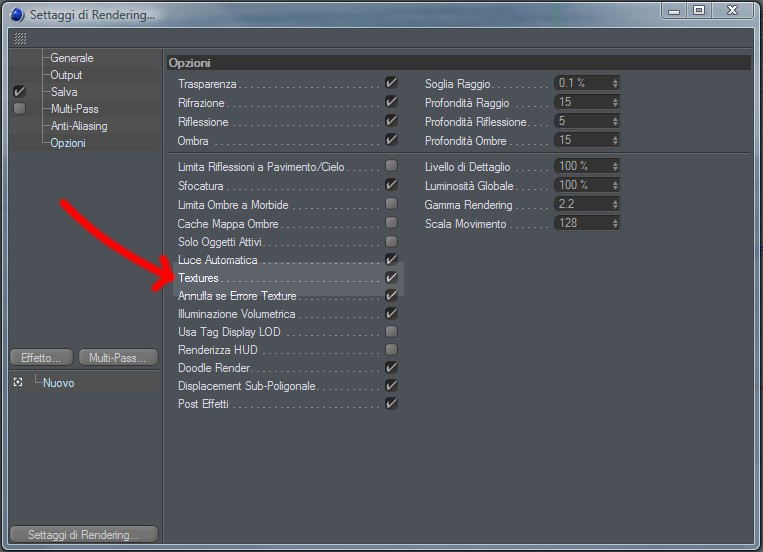Click the target icon beside Nuovo preset
The image size is (763, 552).
point(18,382)
